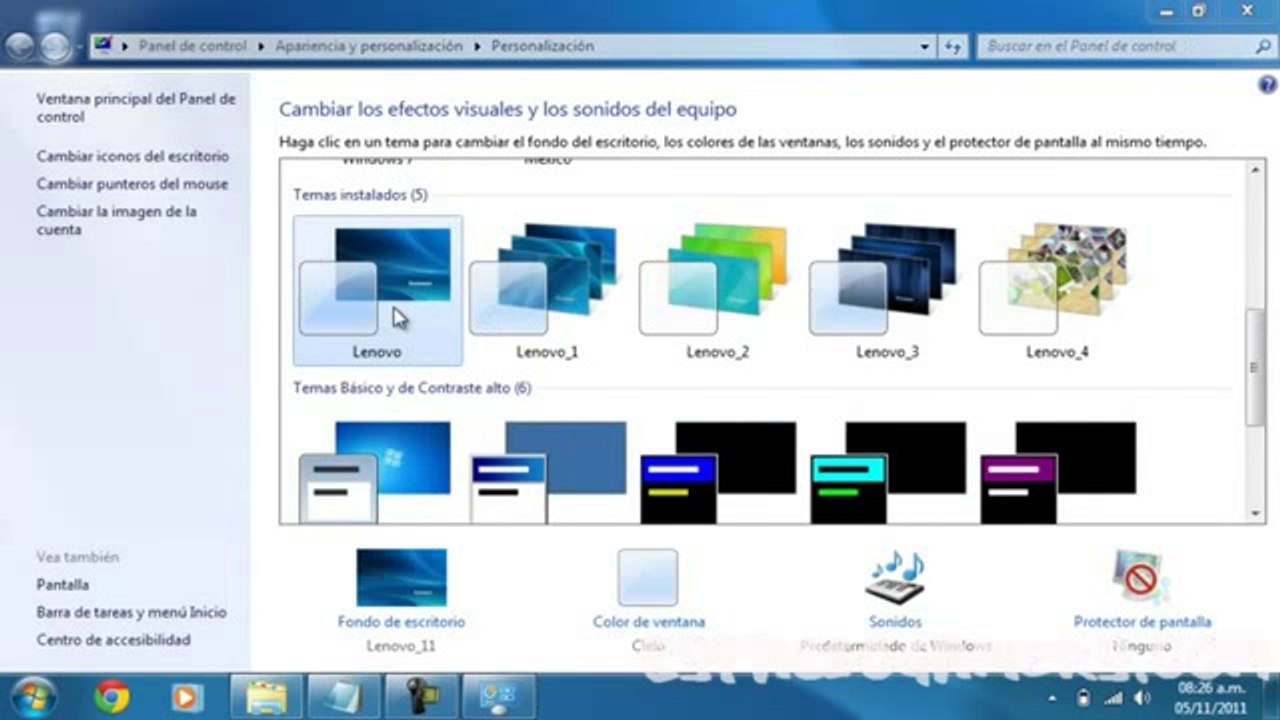The width and height of the screenshot is (1280, 720).
Task: Select high contrast theme with cyan title bar
Action: [x=887, y=470]
